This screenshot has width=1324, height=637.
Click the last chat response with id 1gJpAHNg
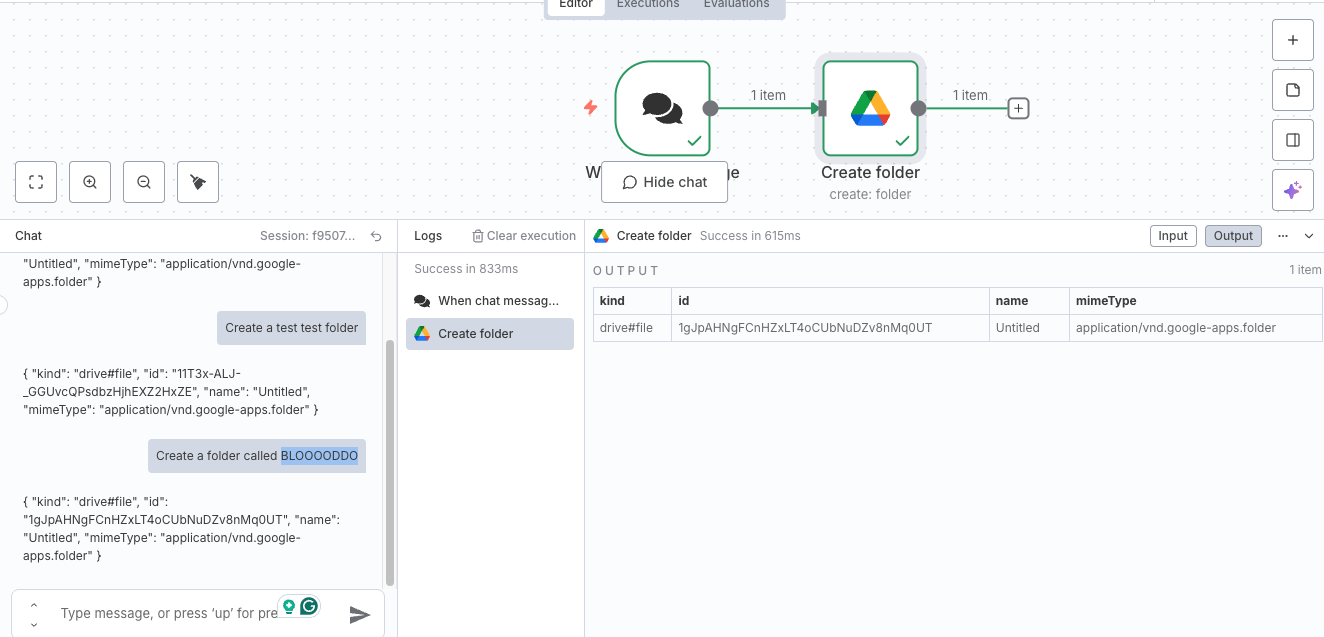(x=182, y=528)
